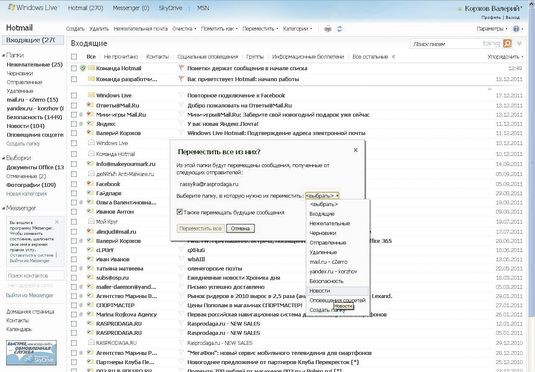This screenshot has height=372, width=535.
Task: Tick checkbox for subs@osp.ru message
Action: point(74,278)
